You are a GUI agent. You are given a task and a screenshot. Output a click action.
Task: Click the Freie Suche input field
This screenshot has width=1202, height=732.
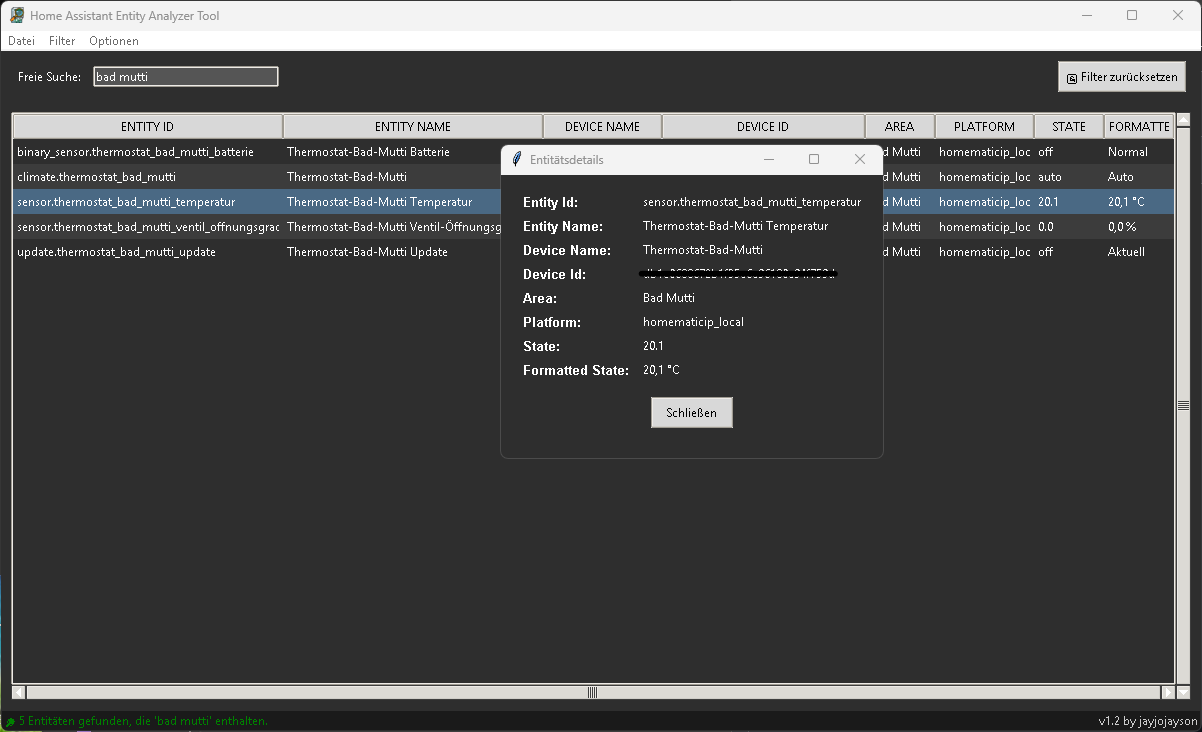point(185,77)
